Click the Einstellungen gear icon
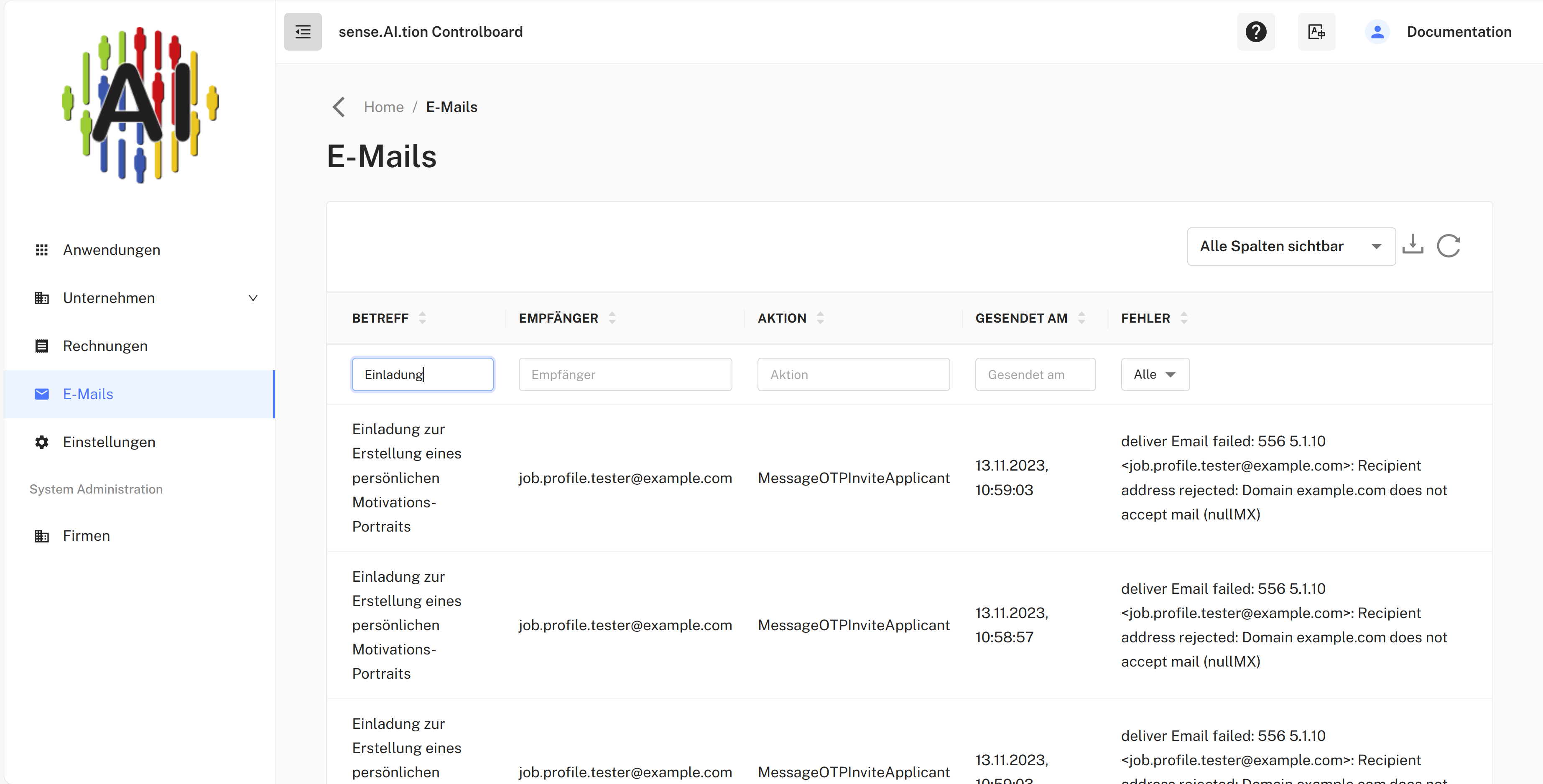This screenshot has height=784, width=1543. (41, 442)
